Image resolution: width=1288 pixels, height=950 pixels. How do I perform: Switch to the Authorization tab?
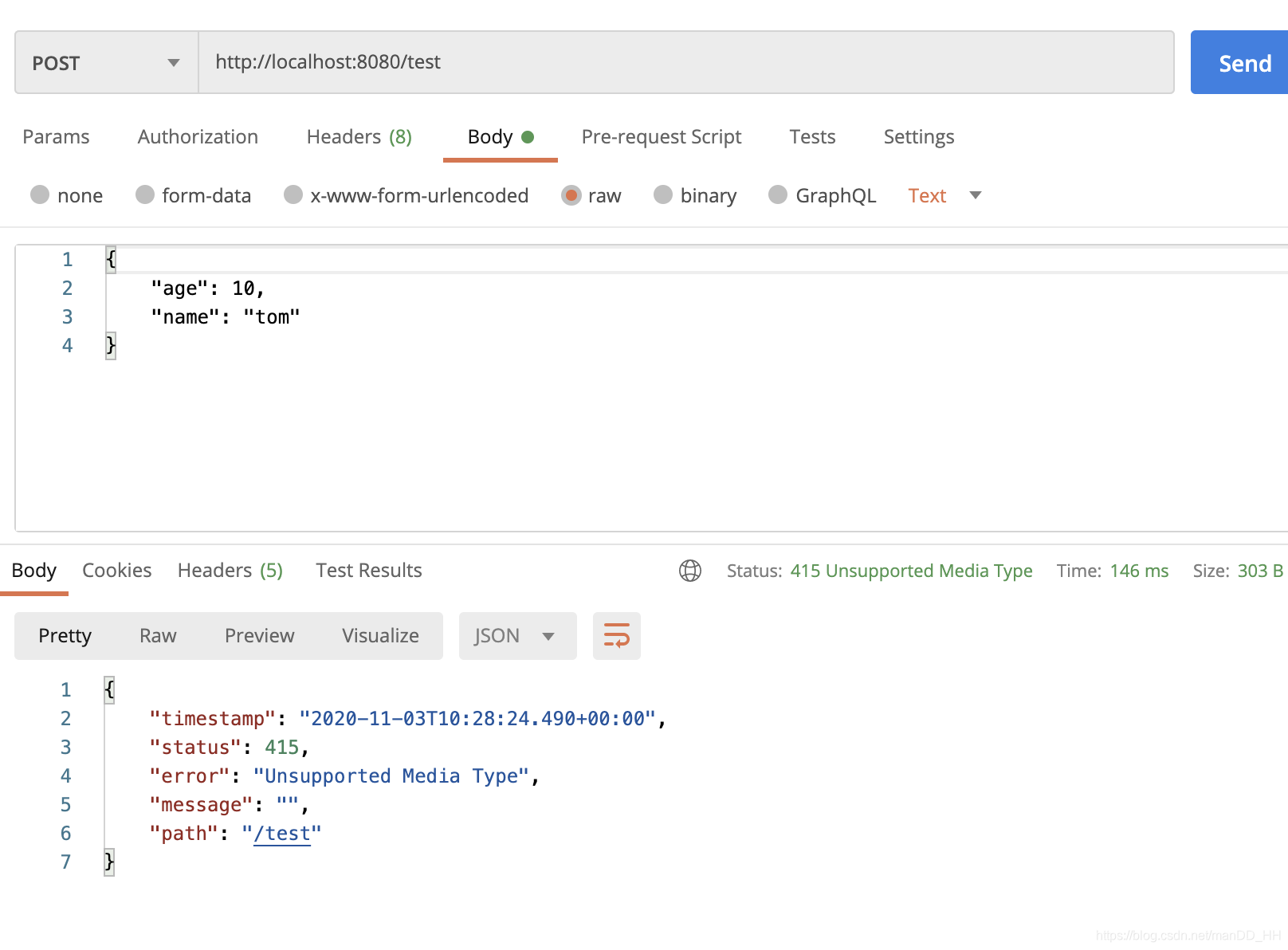tap(197, 136)
